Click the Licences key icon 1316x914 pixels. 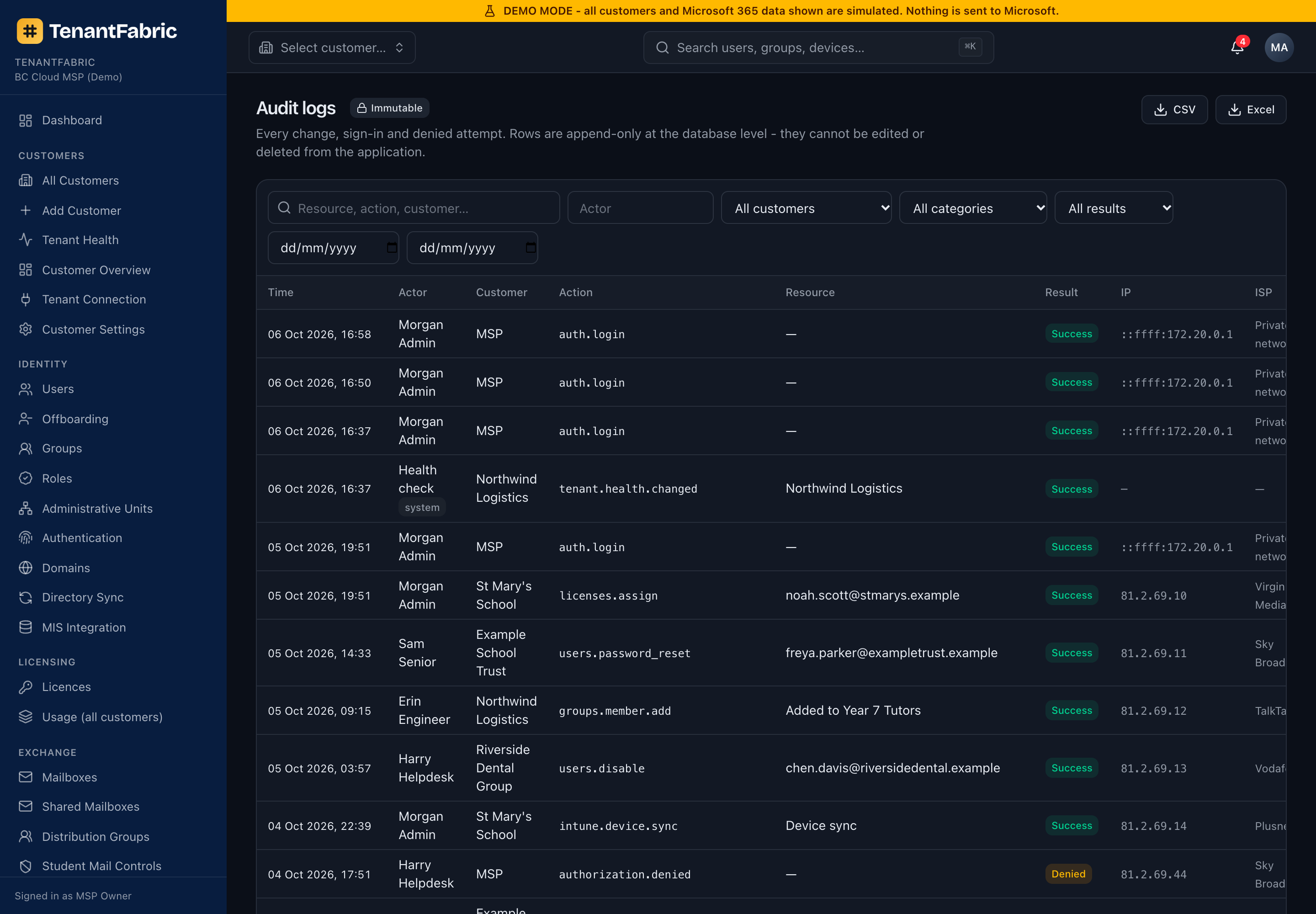(x=25, y=687)
